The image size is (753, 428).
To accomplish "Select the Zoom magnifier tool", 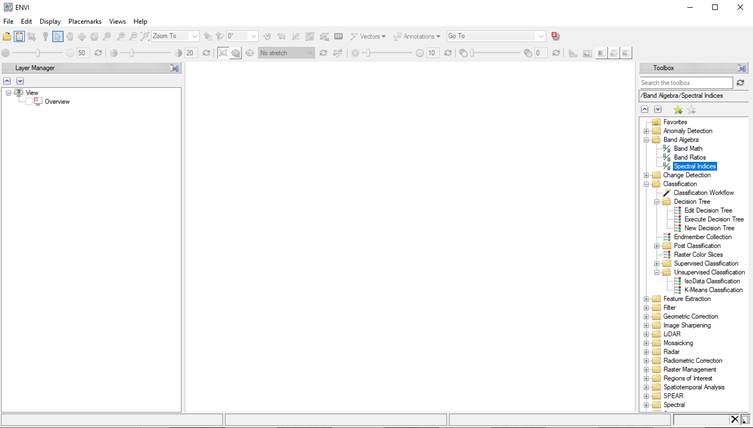I will pyautogui.click(x=107, y=36).
